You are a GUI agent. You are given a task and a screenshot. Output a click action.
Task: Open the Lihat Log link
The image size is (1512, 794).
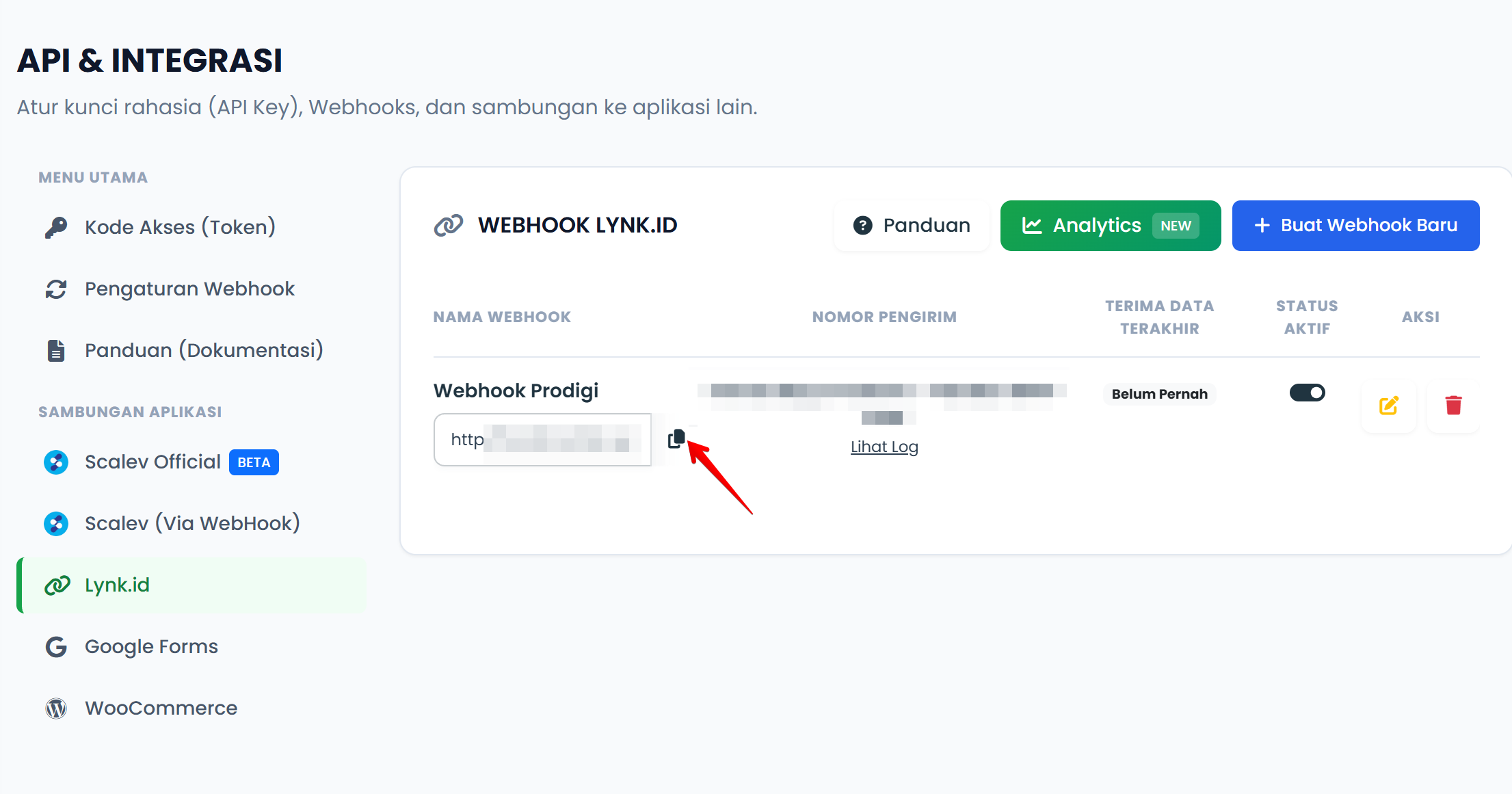coord(884,447)
